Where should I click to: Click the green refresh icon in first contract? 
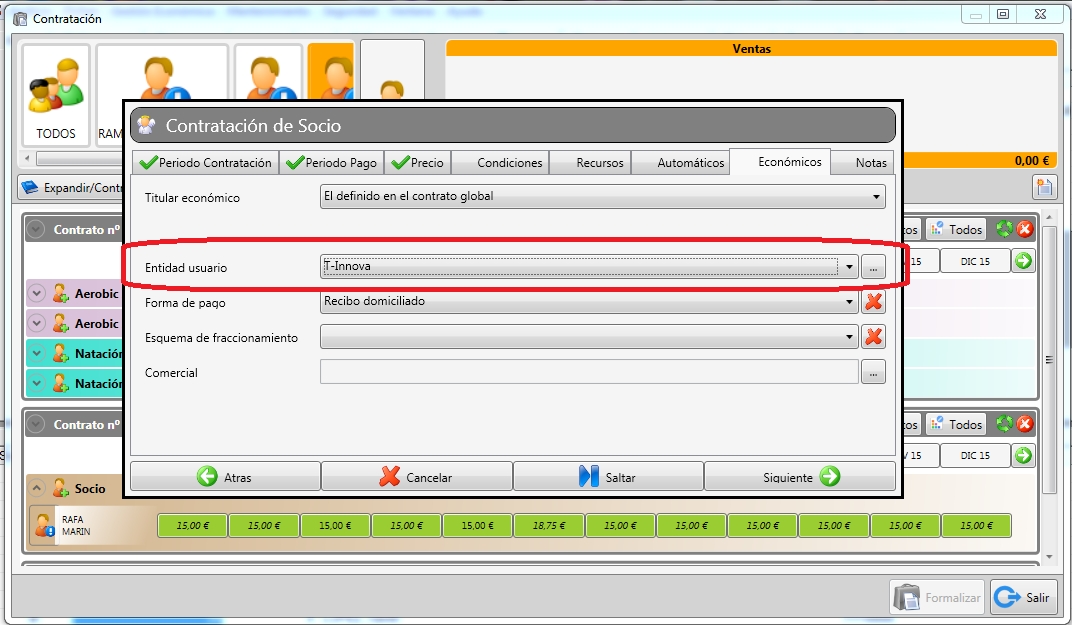click(x=1004, y=229)
